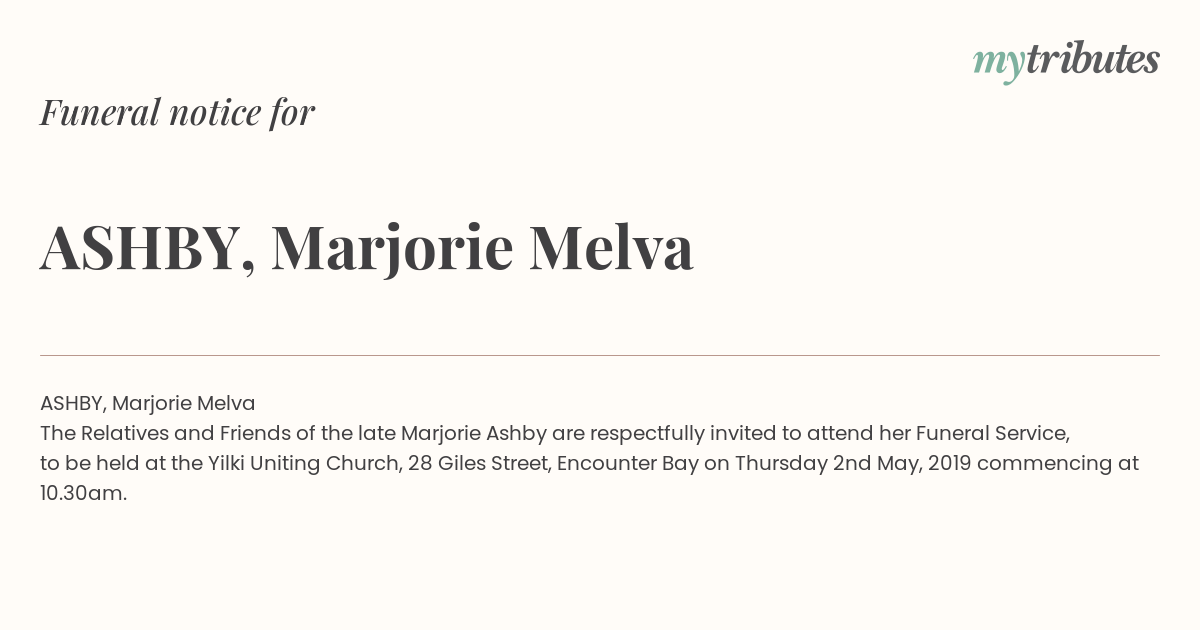Click the small "ASHBY, Marjorie Melva" line in notice
The width and height of the screenshot is (1200, 630).
point(147,403)
